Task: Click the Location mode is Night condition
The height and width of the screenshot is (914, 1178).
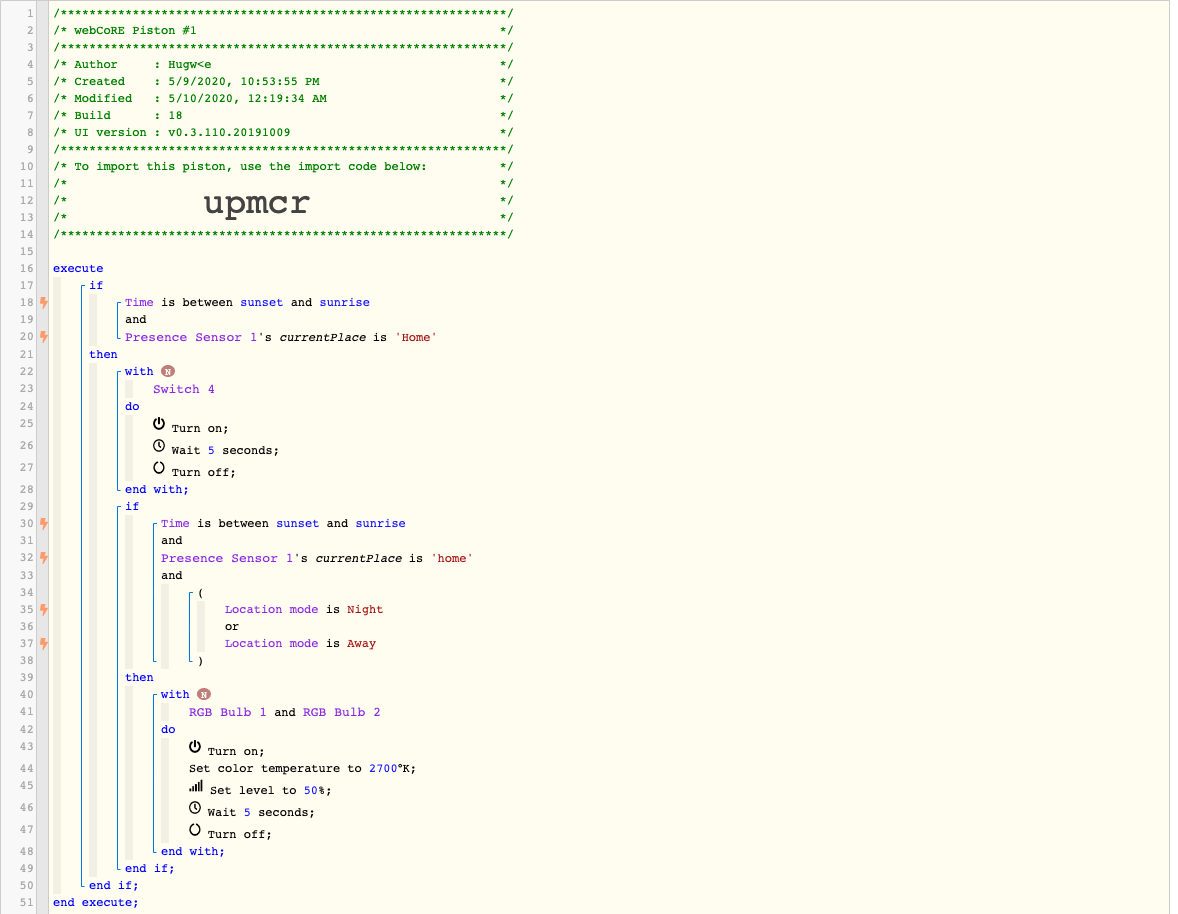Action: (304, 609)
